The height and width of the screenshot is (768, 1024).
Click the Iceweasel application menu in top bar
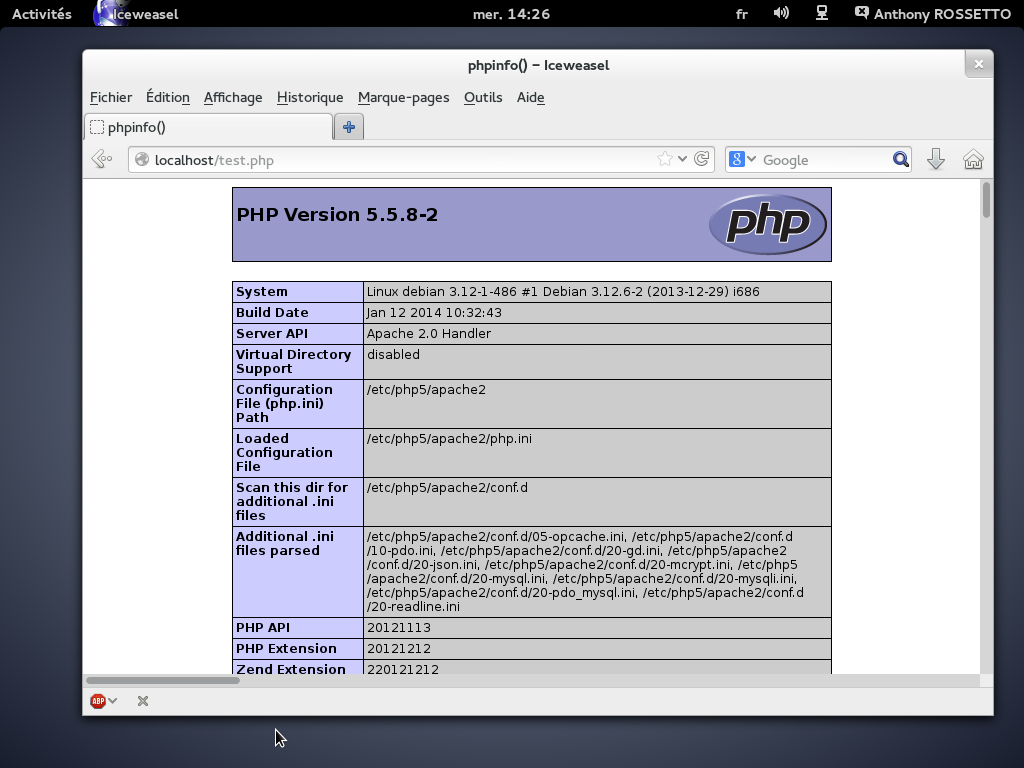click(x=136, y=14)
